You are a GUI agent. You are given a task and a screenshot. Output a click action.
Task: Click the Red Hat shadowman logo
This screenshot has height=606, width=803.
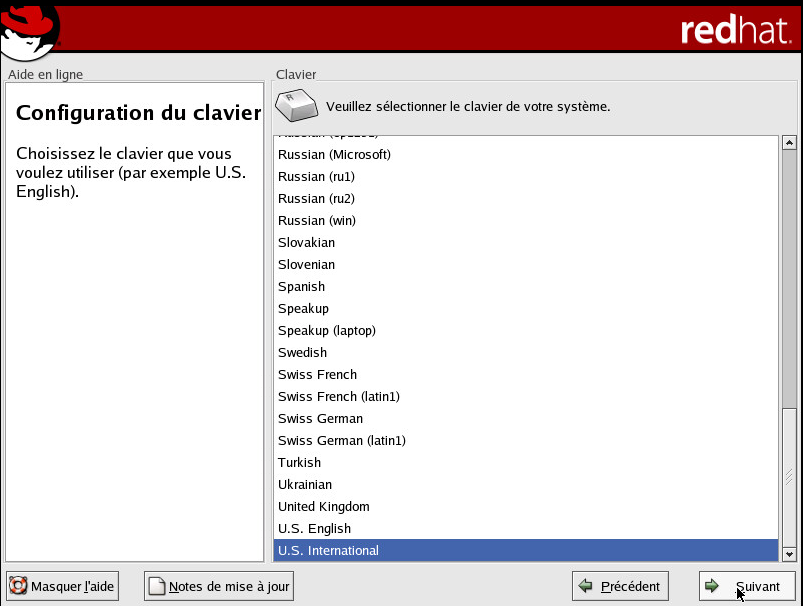pos(30,32)
